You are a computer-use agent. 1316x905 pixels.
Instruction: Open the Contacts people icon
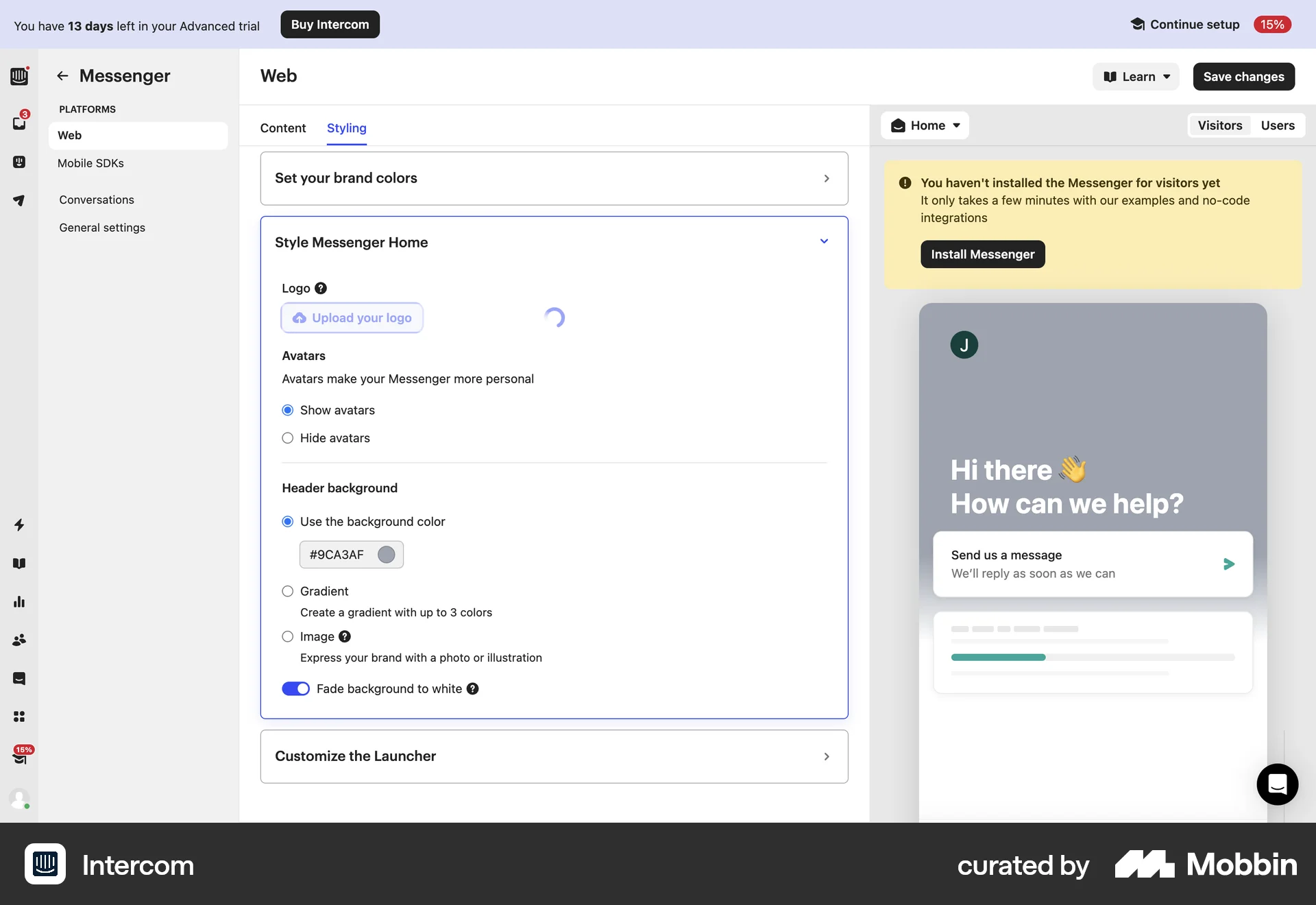pyautogui.click(x=19, y=640)
